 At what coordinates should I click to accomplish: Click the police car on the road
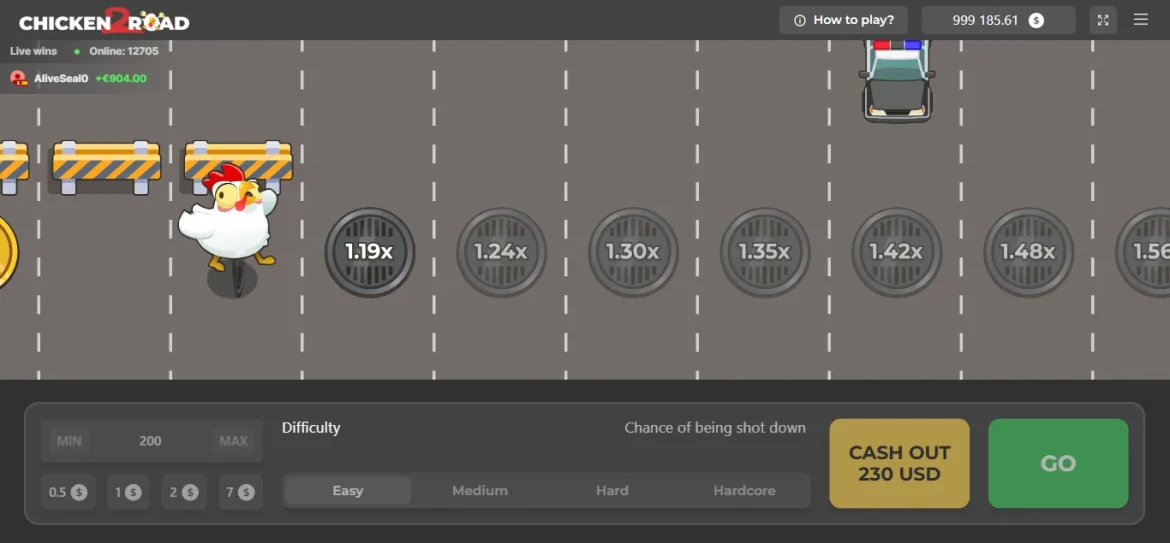point(897,81)
